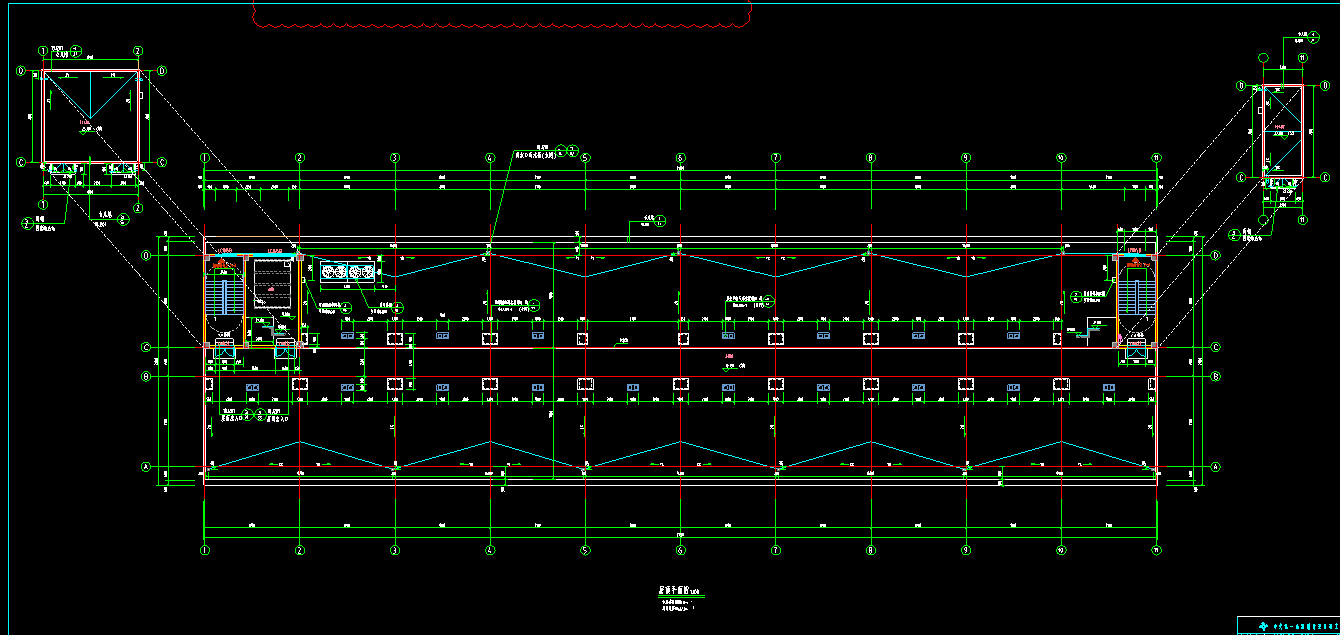Click axis bubble A on the left side
The height and width of the screenshot is (635, 1340).
[146, 467]
